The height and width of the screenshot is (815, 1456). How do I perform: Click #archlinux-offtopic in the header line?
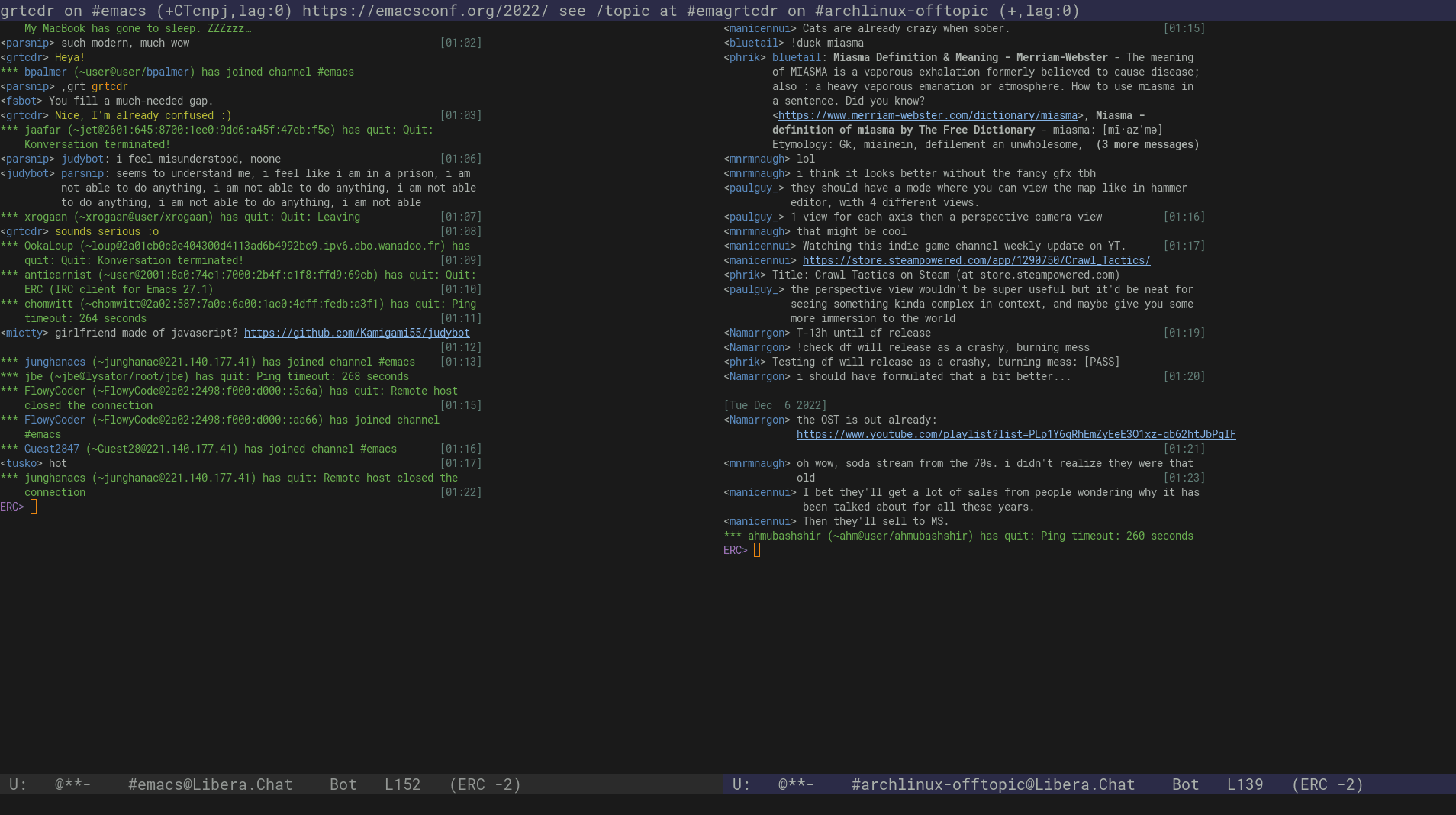click(x=902, y=11)
